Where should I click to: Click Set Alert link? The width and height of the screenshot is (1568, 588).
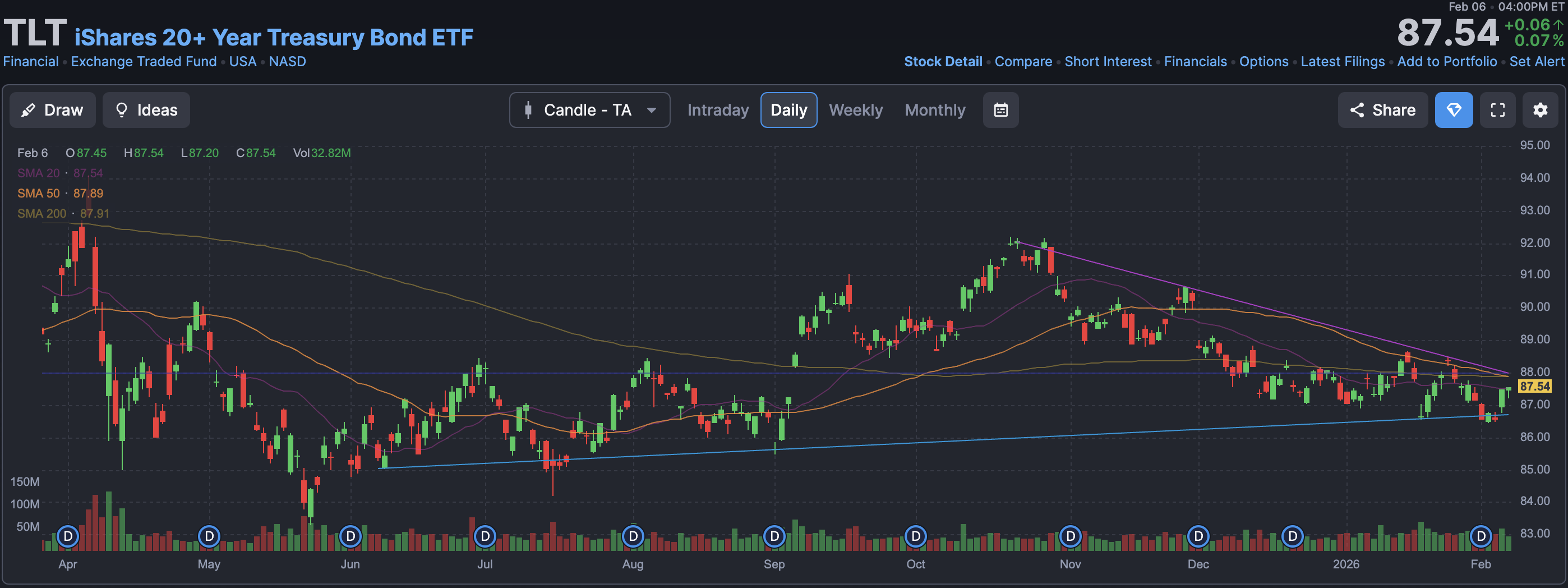pyautogui.click(x=1537, y=62)
